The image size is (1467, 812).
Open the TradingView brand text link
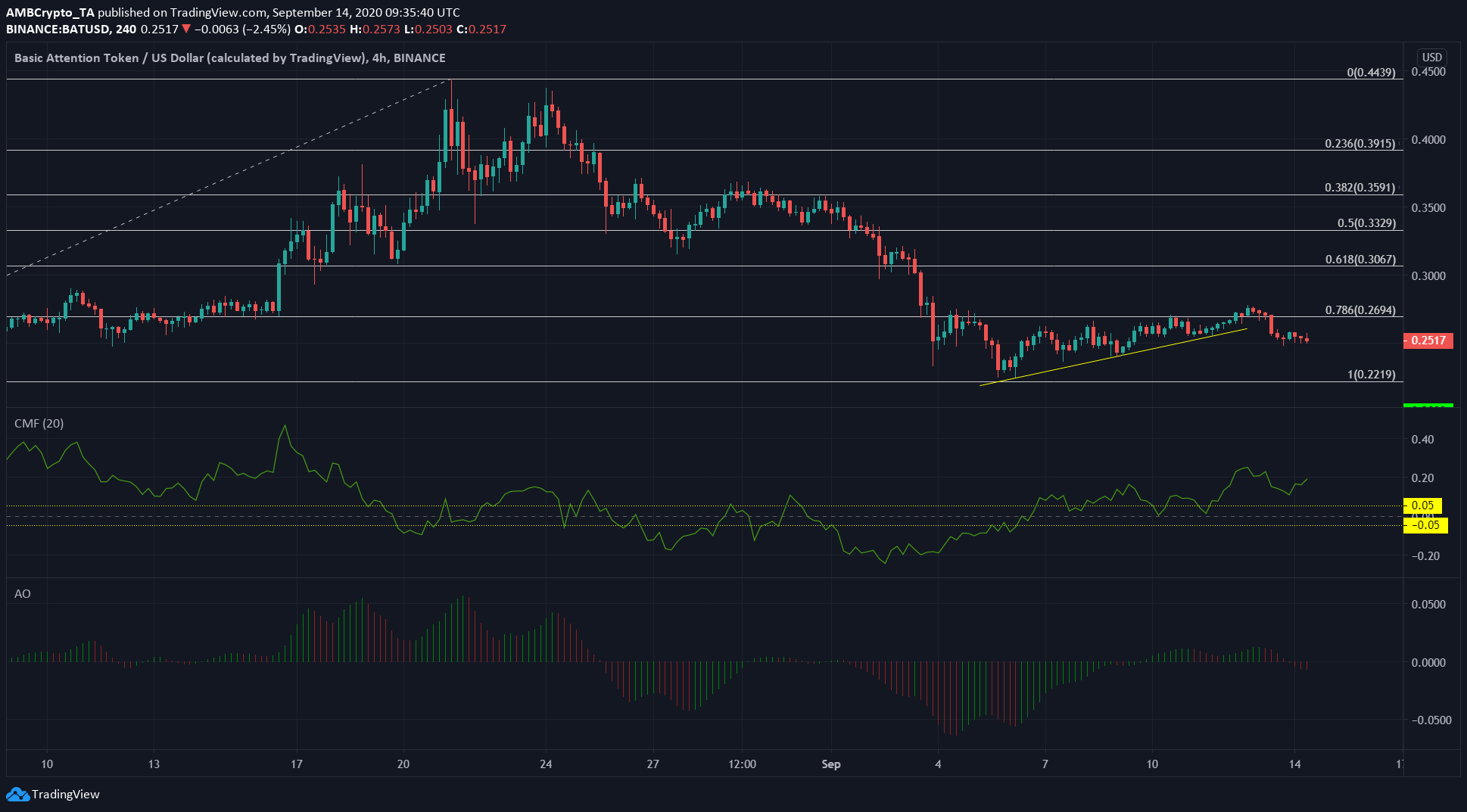(66, 795)
